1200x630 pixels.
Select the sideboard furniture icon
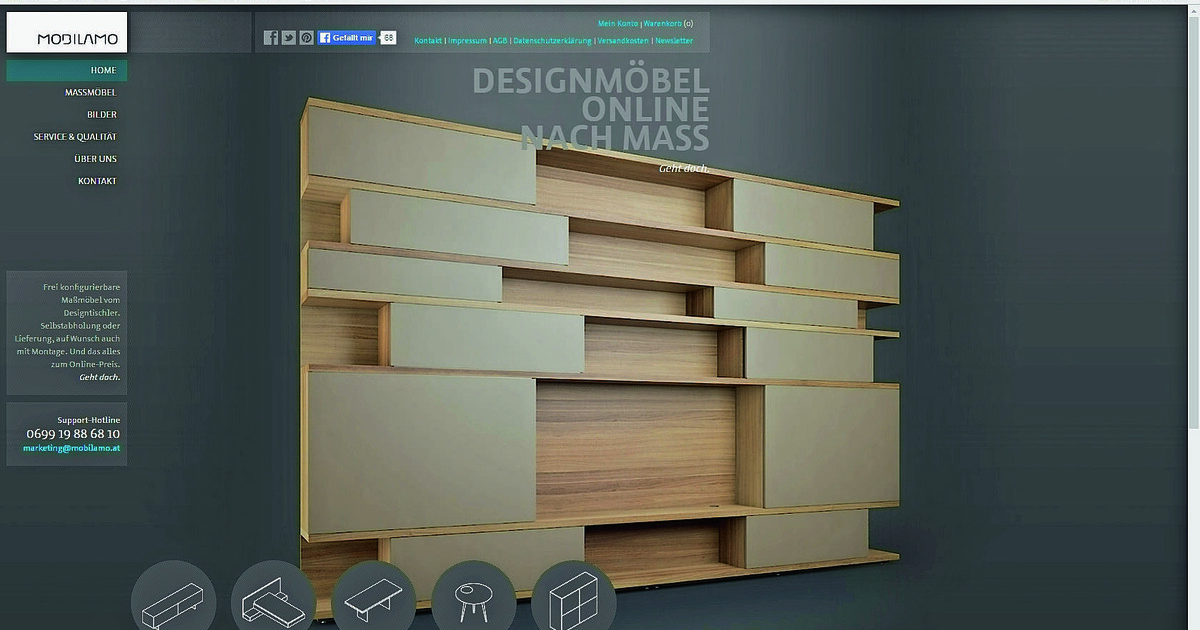coord(173,600)
